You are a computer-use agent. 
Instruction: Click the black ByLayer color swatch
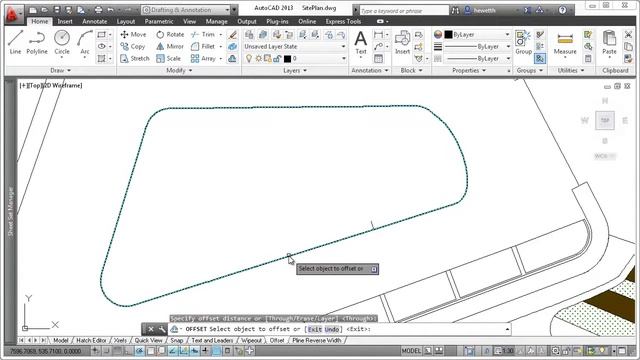448,35
